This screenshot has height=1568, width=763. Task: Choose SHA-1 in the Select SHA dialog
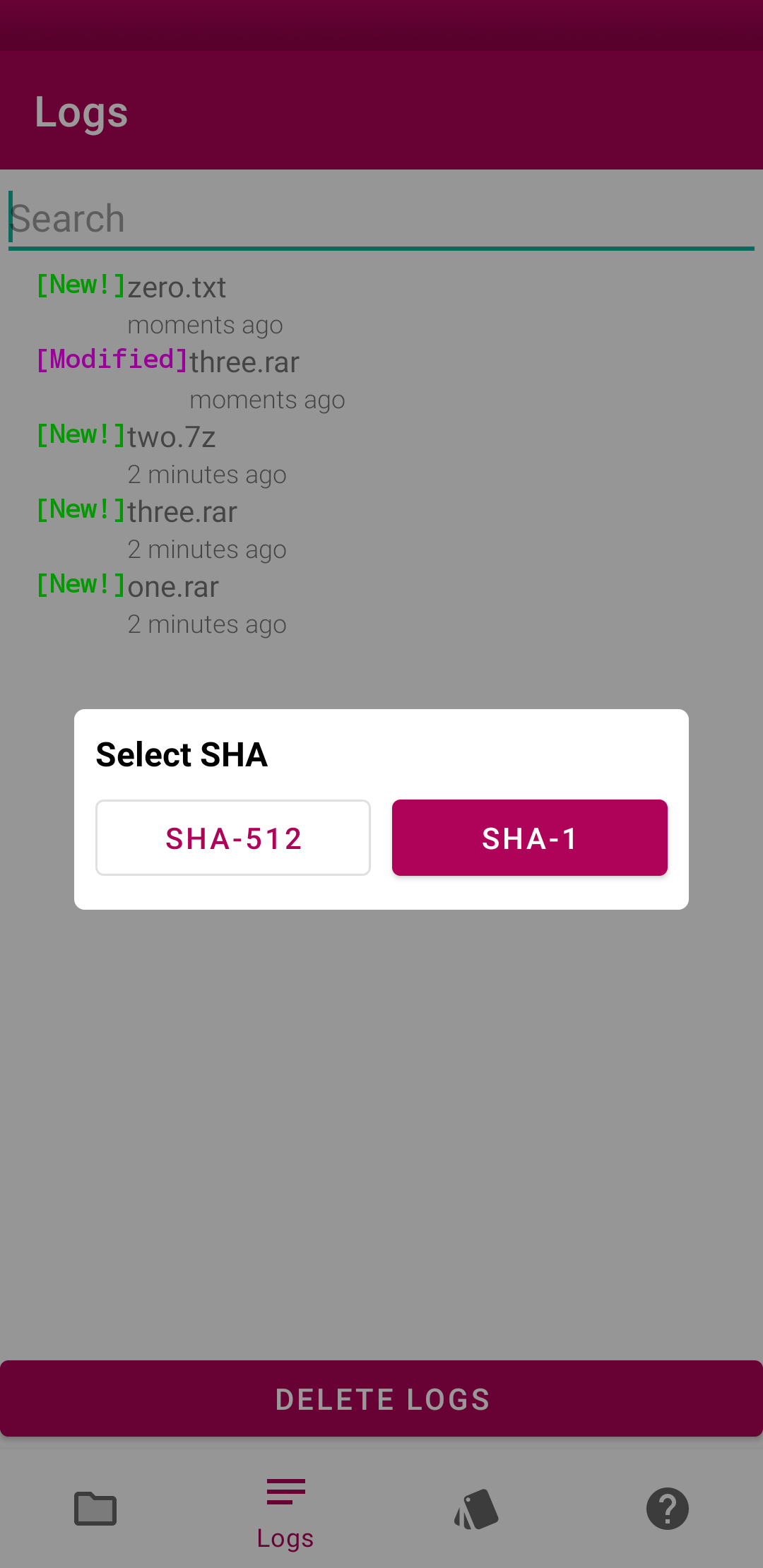click(529, 838)
